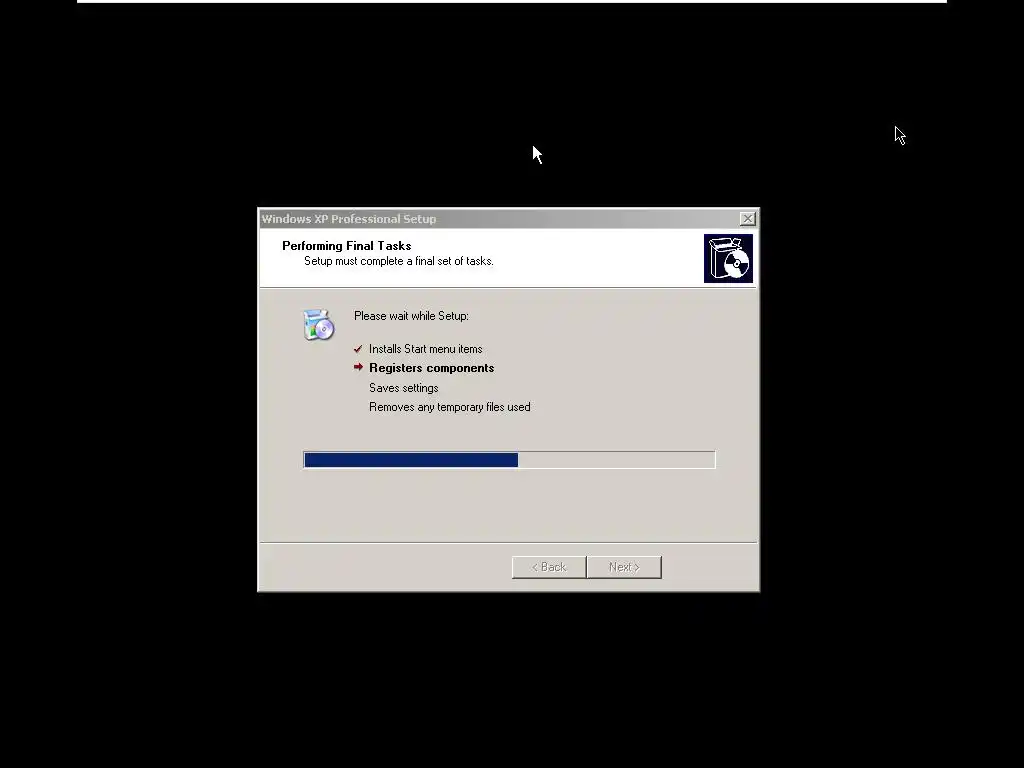Click the 'Saves settings' step
The width and height of the screenshot is (1024, 768).
(404, 388)
